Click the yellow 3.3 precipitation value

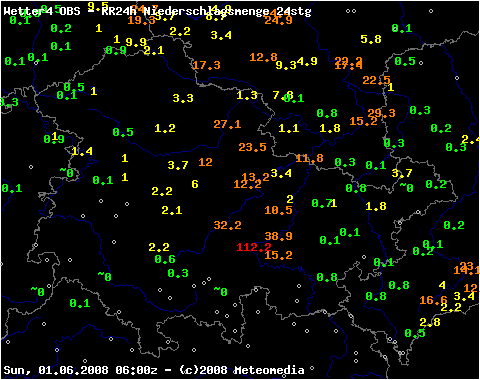tap(183, 98)
